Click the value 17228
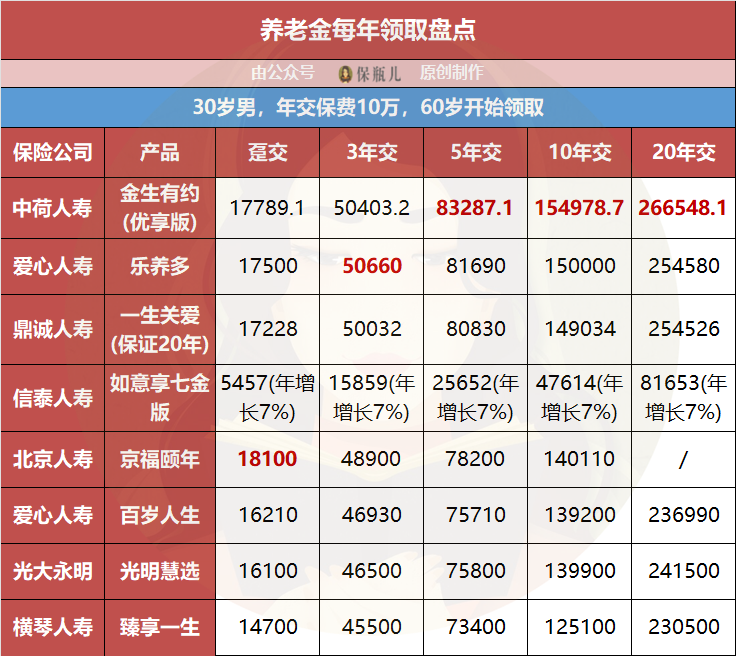736x656 pixels. [x=268, y=329]
